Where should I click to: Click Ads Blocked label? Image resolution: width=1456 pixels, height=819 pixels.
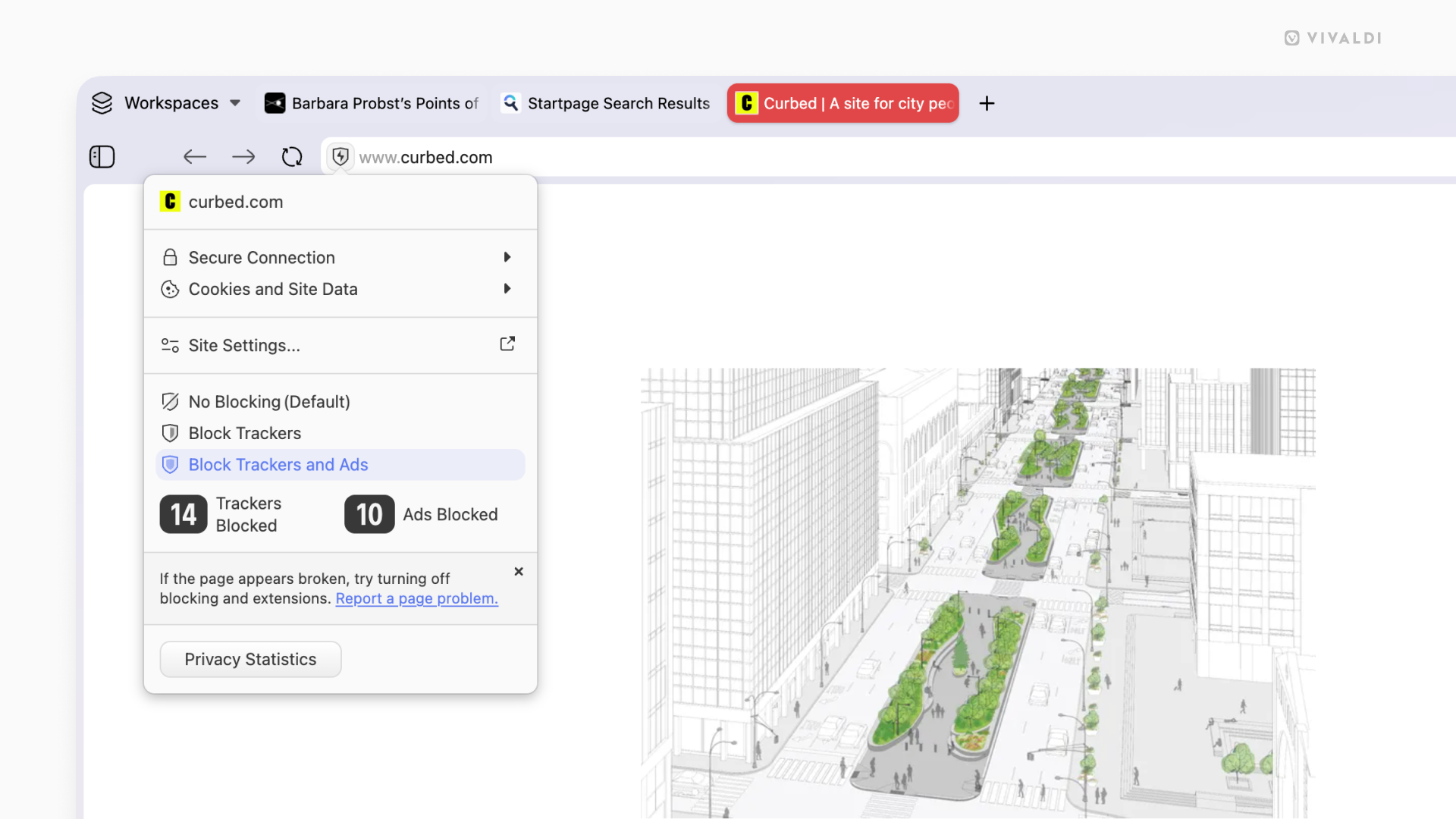pos(450,514)
